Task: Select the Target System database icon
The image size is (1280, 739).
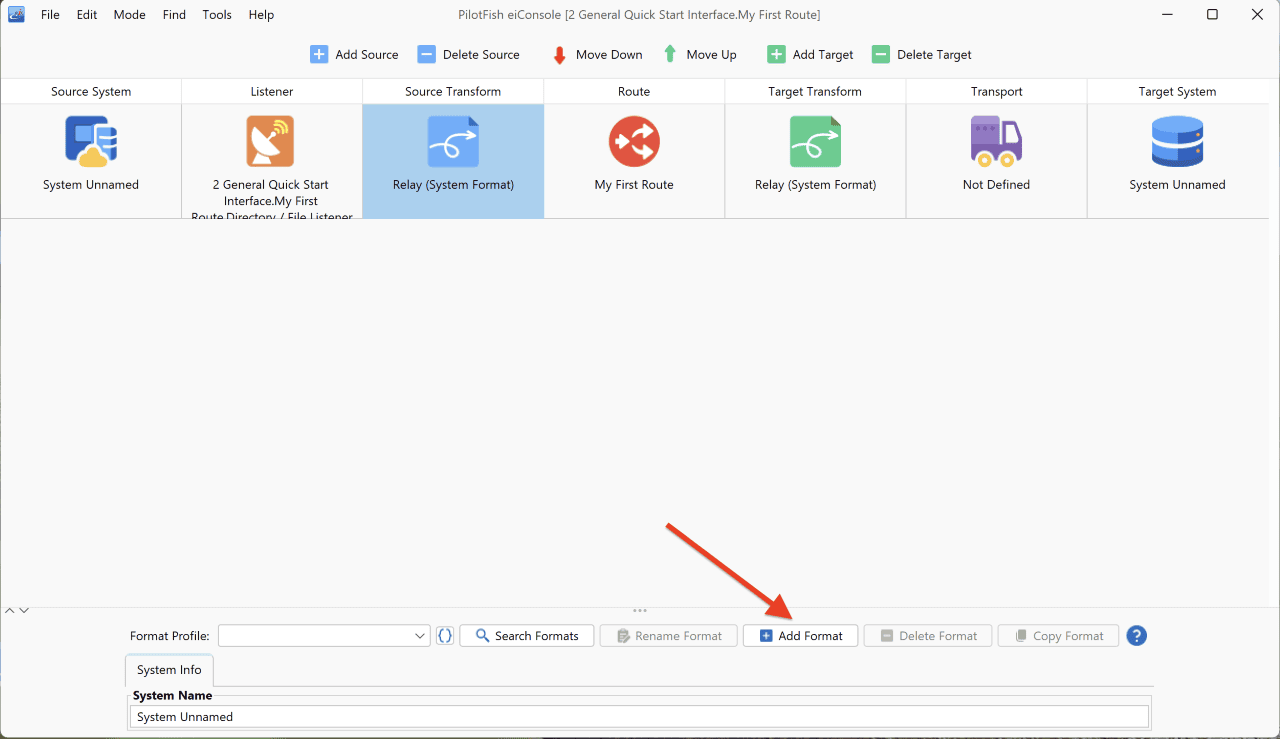Action: pos(1177,141)
